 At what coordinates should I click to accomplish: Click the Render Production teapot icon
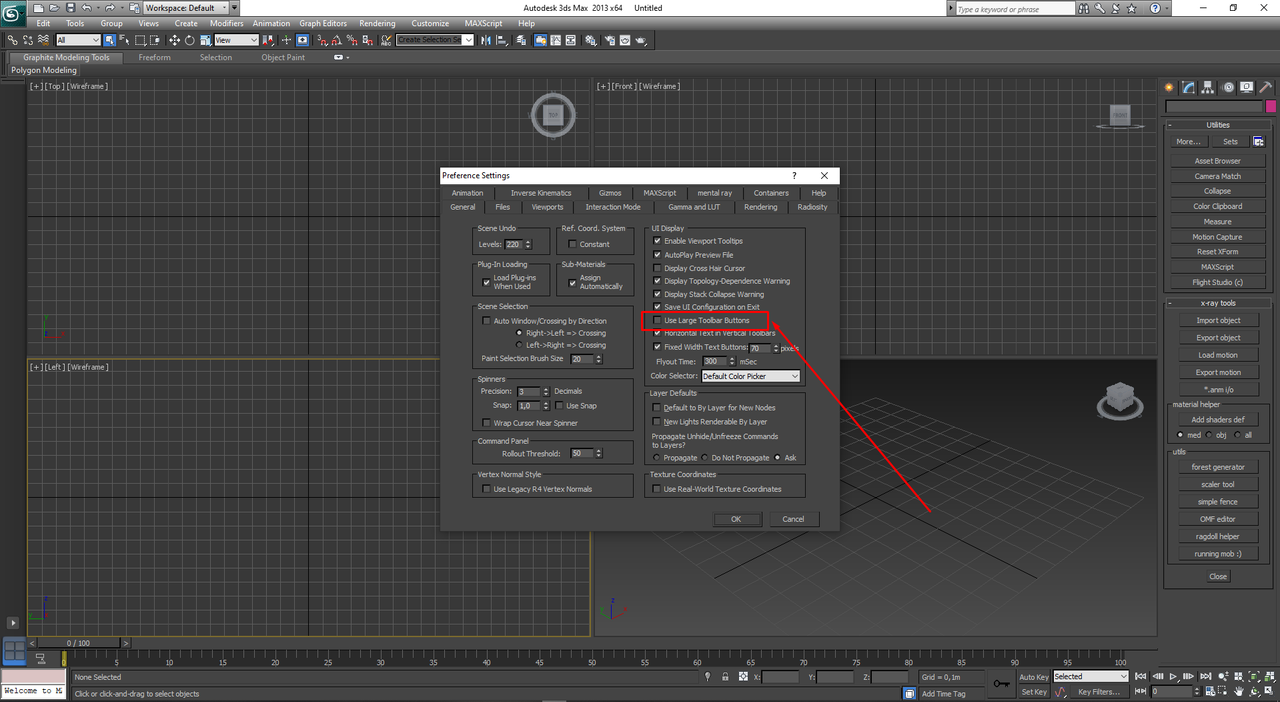click(639, 40)
